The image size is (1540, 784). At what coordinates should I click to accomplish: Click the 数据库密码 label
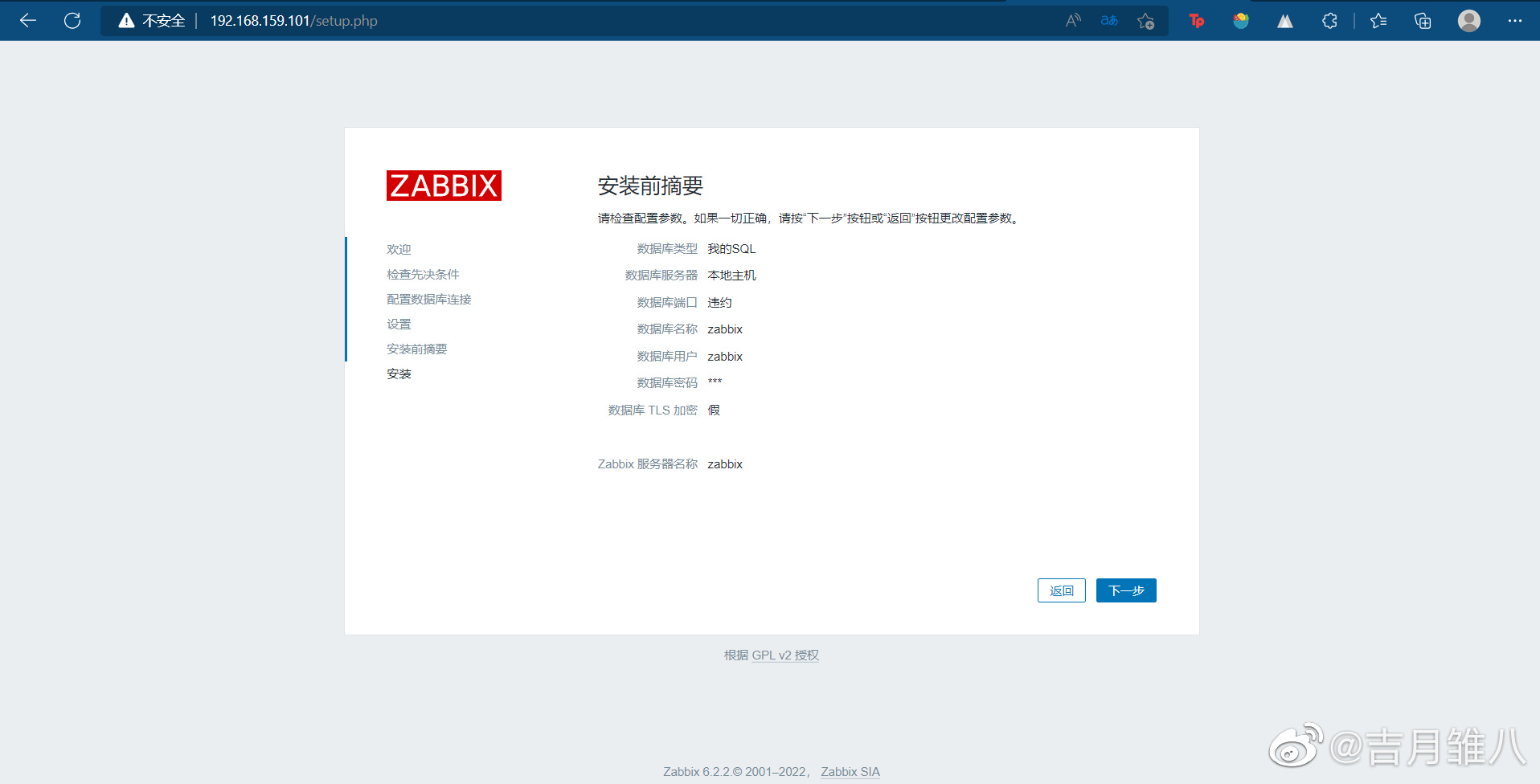[x=667, y=383]
